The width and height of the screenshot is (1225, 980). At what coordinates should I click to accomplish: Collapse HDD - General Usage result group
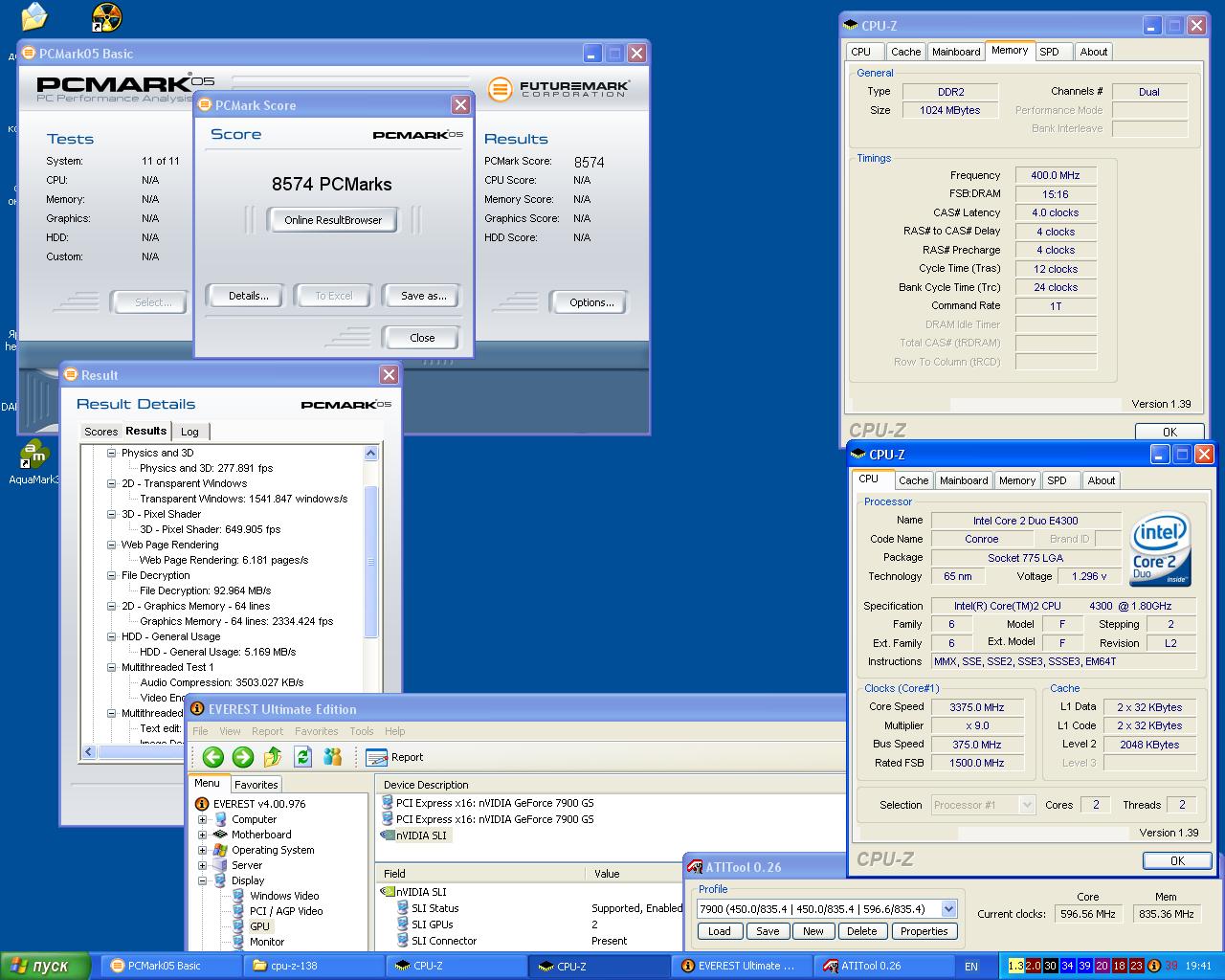tap(111, 636)
